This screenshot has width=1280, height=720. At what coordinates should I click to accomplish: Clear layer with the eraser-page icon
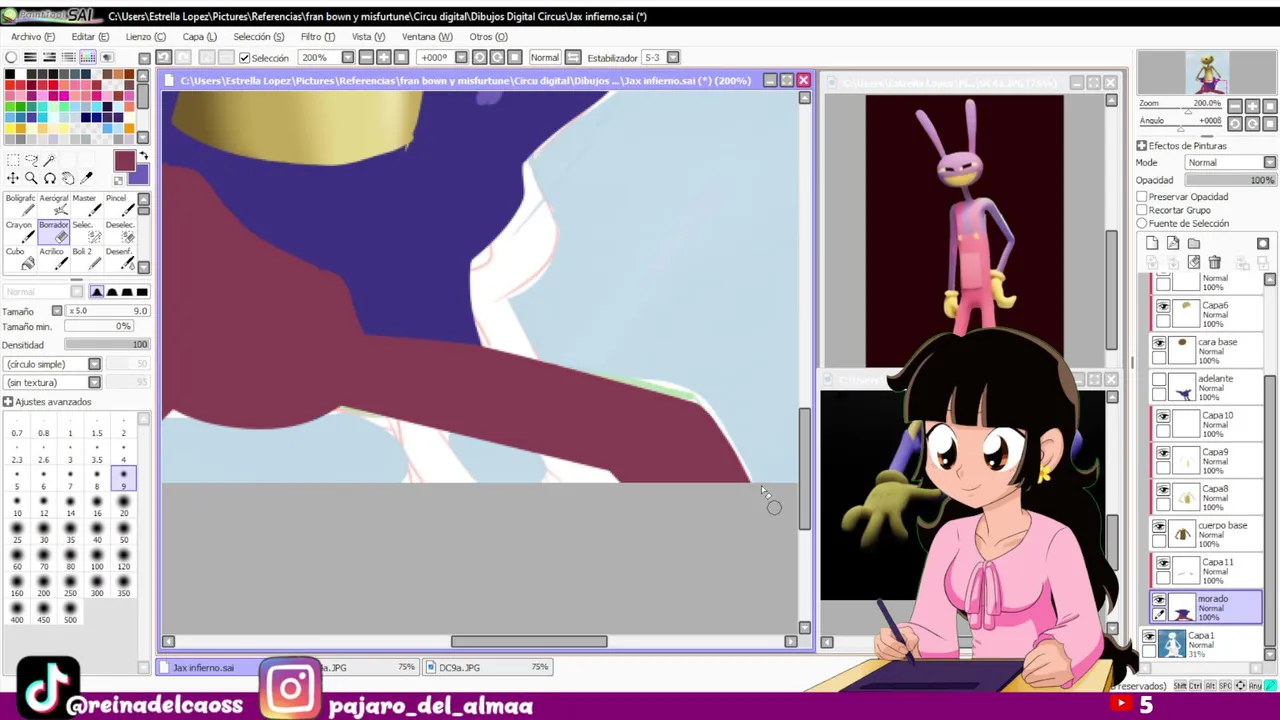1193,262
